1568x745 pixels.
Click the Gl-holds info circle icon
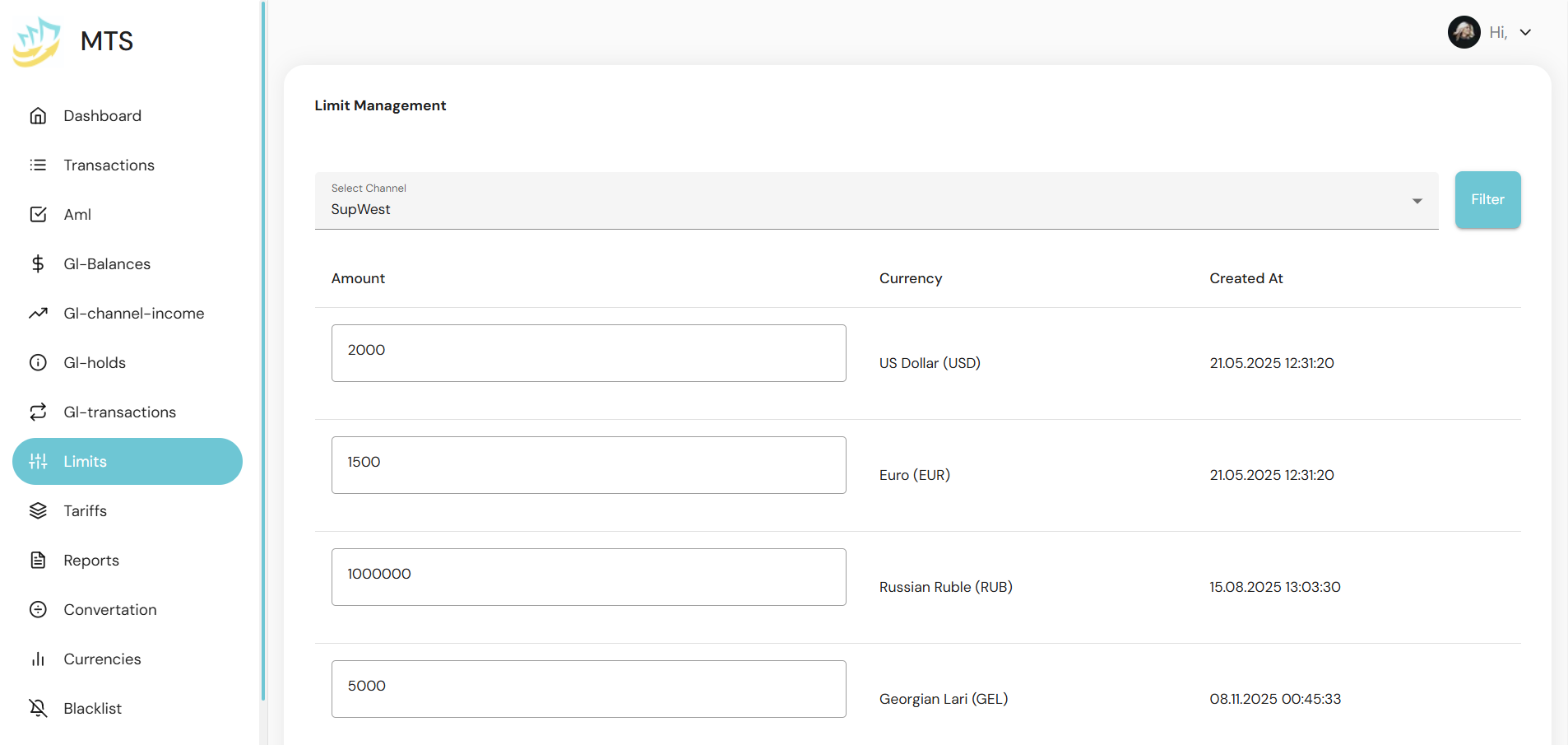[x=38, y=363]
